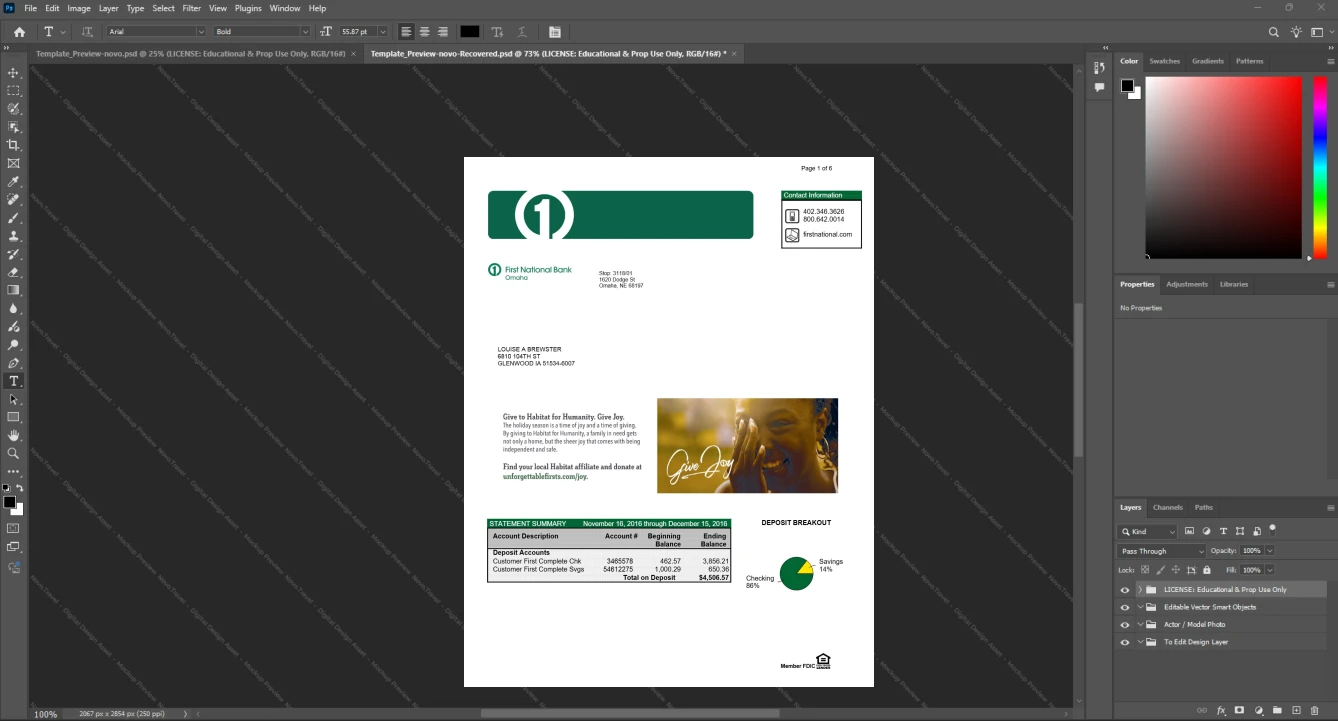This screenshot has width=1338, height=721.
Task: Toggle Lock all lock icon in Layers
Action: pos(1206,570)
